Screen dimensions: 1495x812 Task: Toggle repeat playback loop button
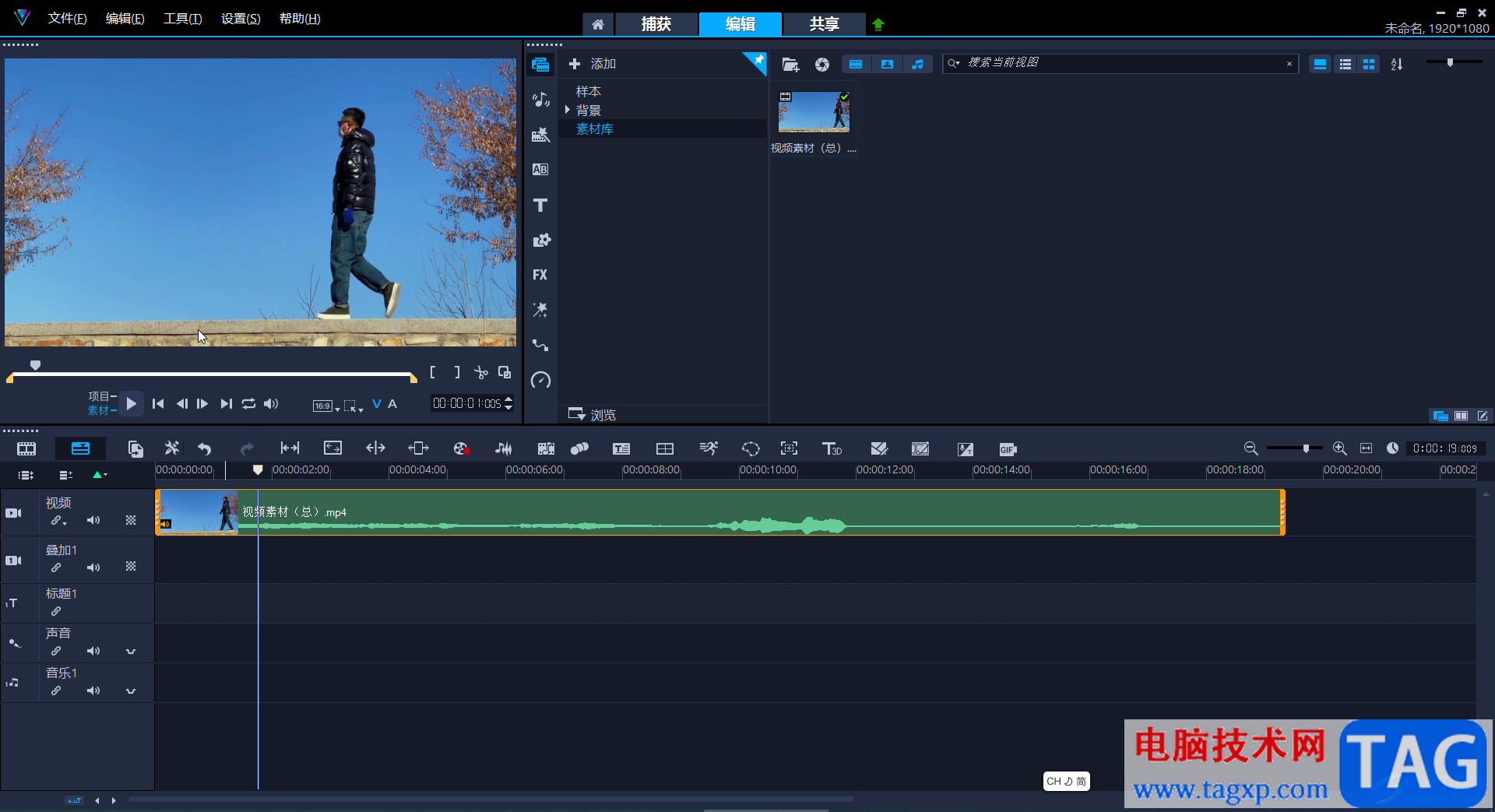pyautogui.click(x=248, y=403)
